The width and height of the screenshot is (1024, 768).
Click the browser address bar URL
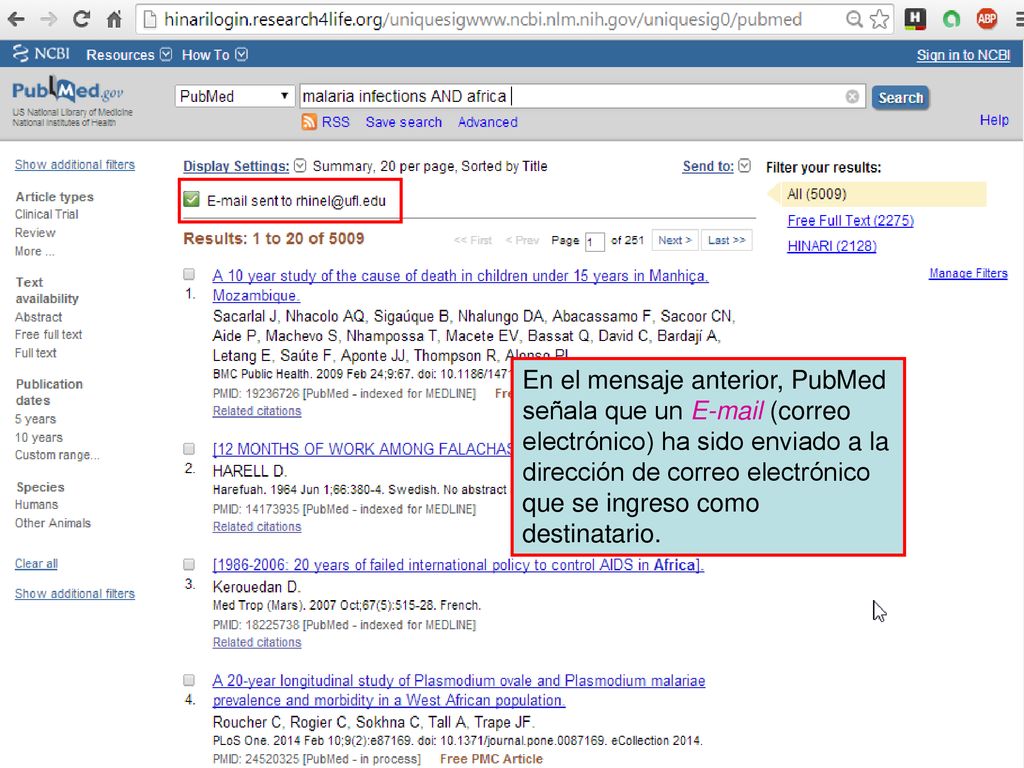tap(483, 20)
